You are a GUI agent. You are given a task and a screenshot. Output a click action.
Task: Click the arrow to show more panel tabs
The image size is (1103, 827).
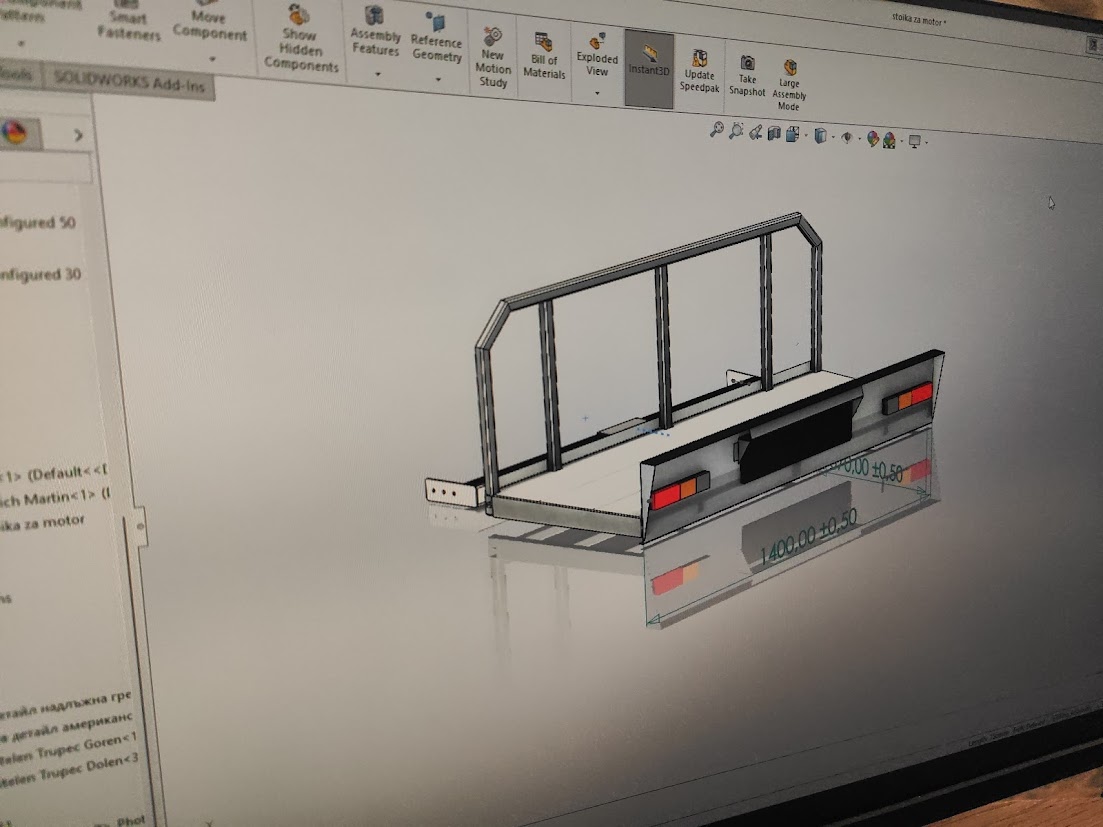point(77,136)
